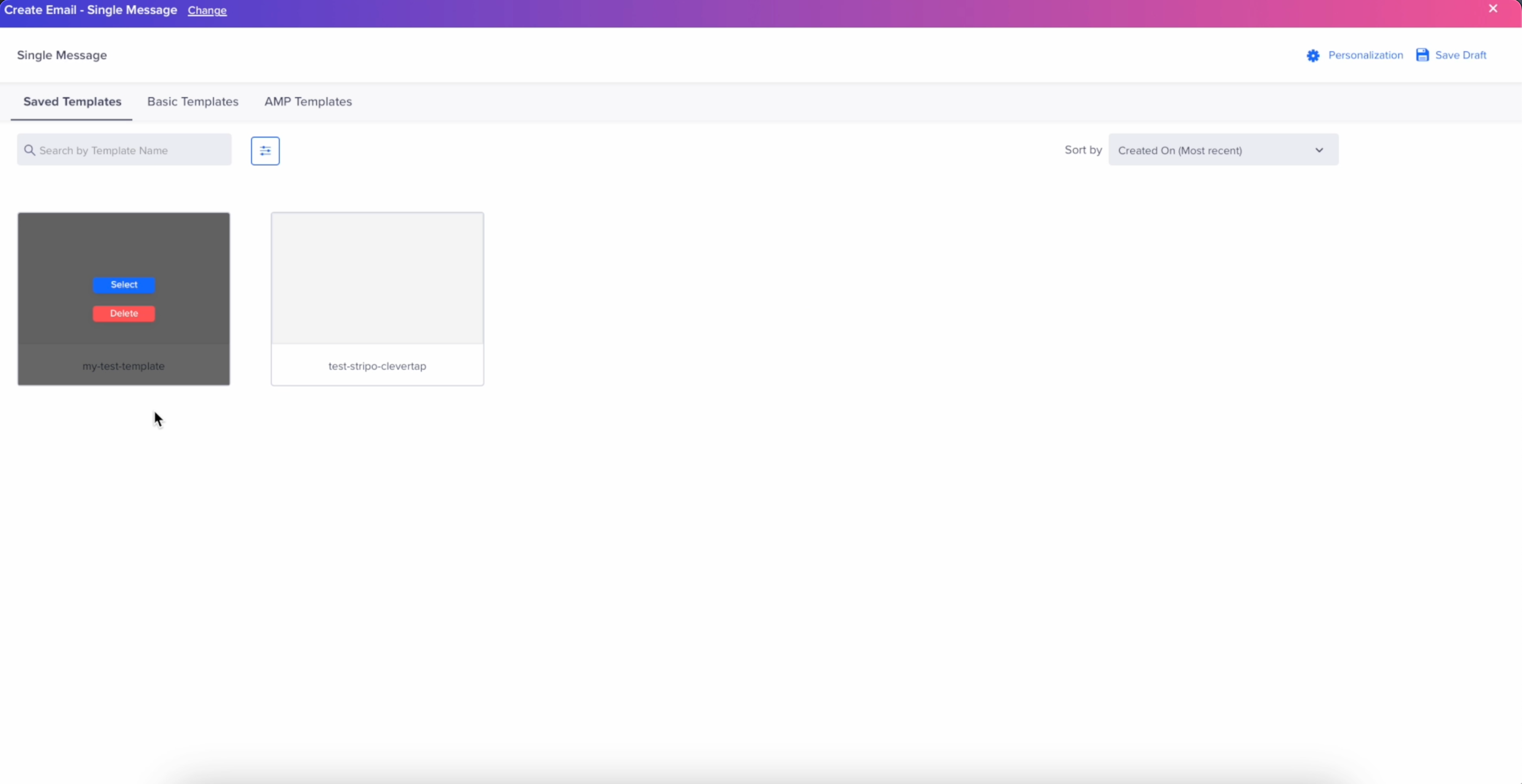1522x784 pixels.
Task: Expand the Sort by dropdown chevron
Action: 1319,150
